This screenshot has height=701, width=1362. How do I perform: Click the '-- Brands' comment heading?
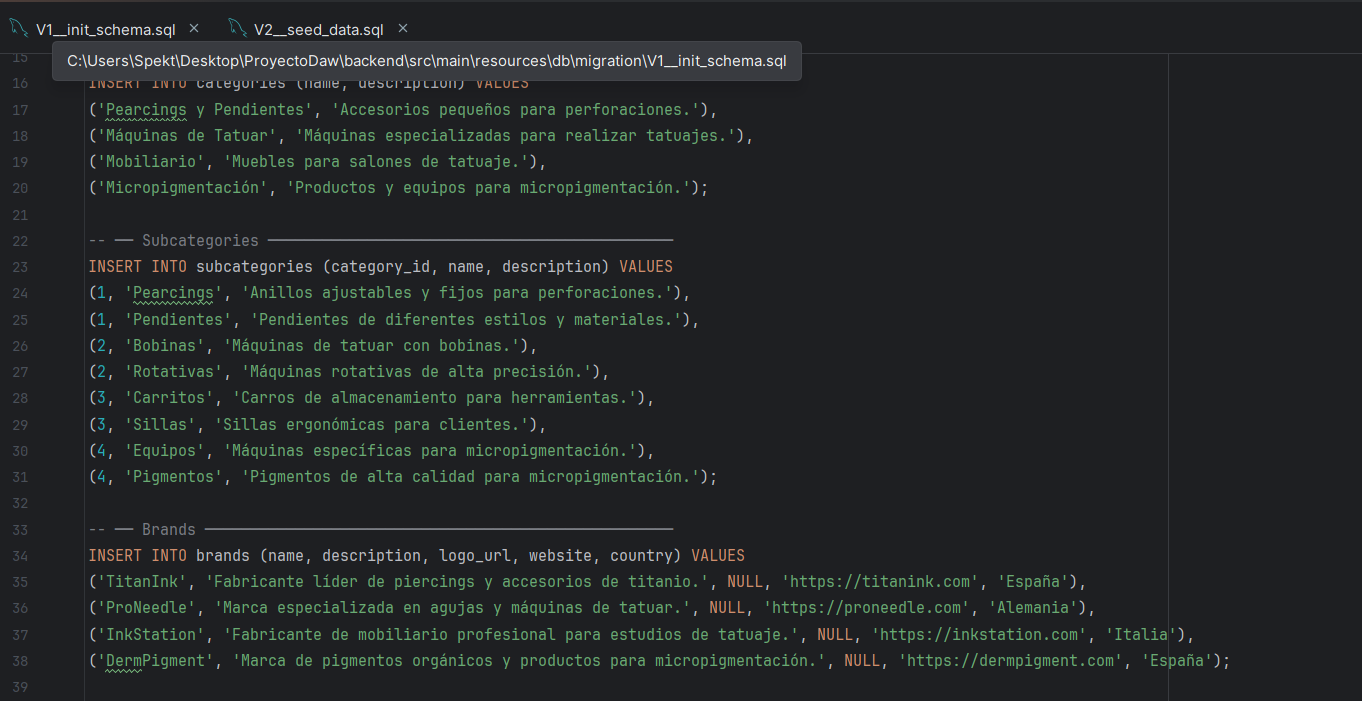coord(142,529)
